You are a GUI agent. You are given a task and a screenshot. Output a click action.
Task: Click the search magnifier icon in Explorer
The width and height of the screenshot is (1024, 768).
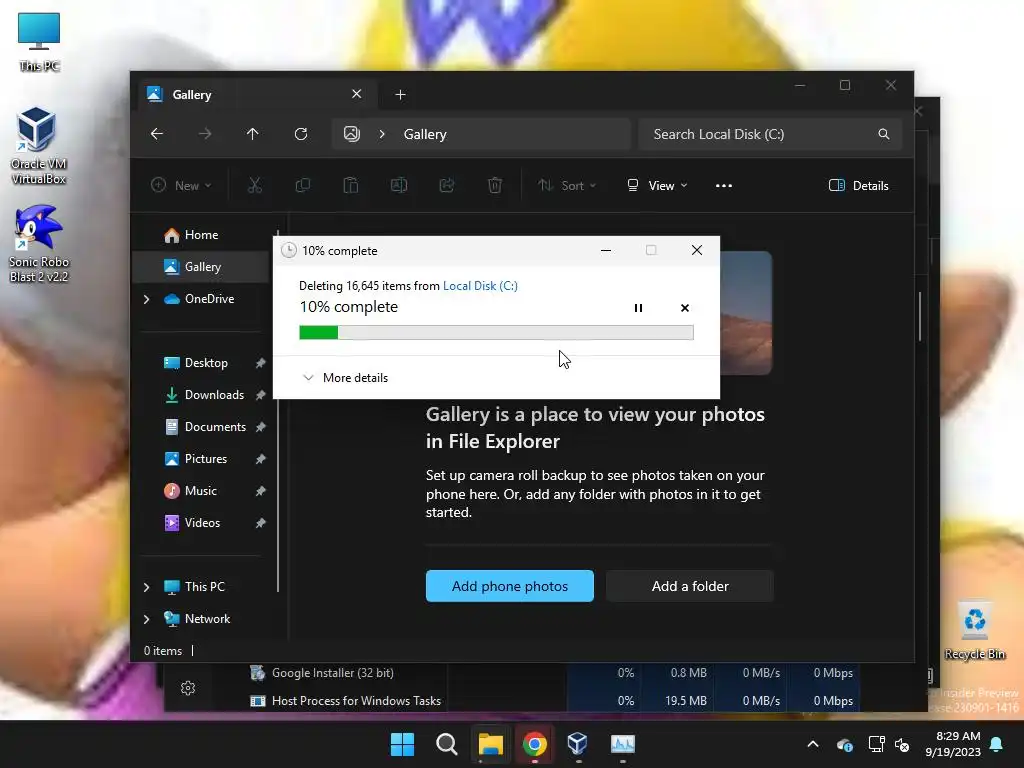click(x=884, y=134)
